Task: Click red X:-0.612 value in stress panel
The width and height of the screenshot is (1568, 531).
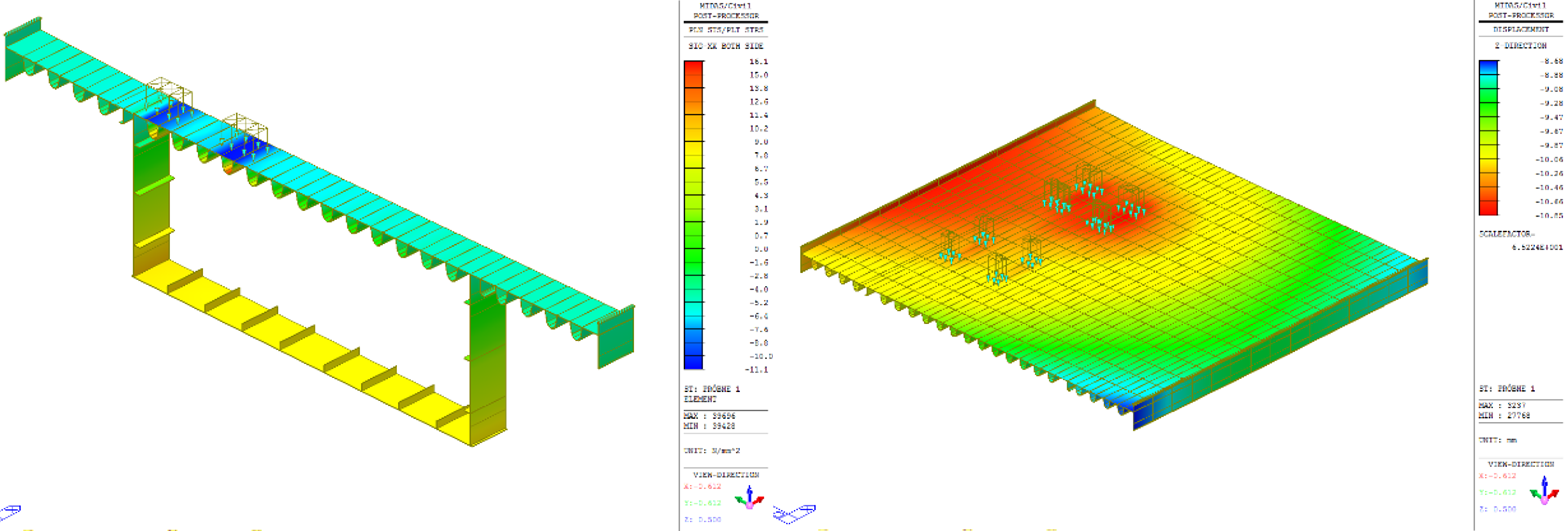Action: (x=703, y=486)
